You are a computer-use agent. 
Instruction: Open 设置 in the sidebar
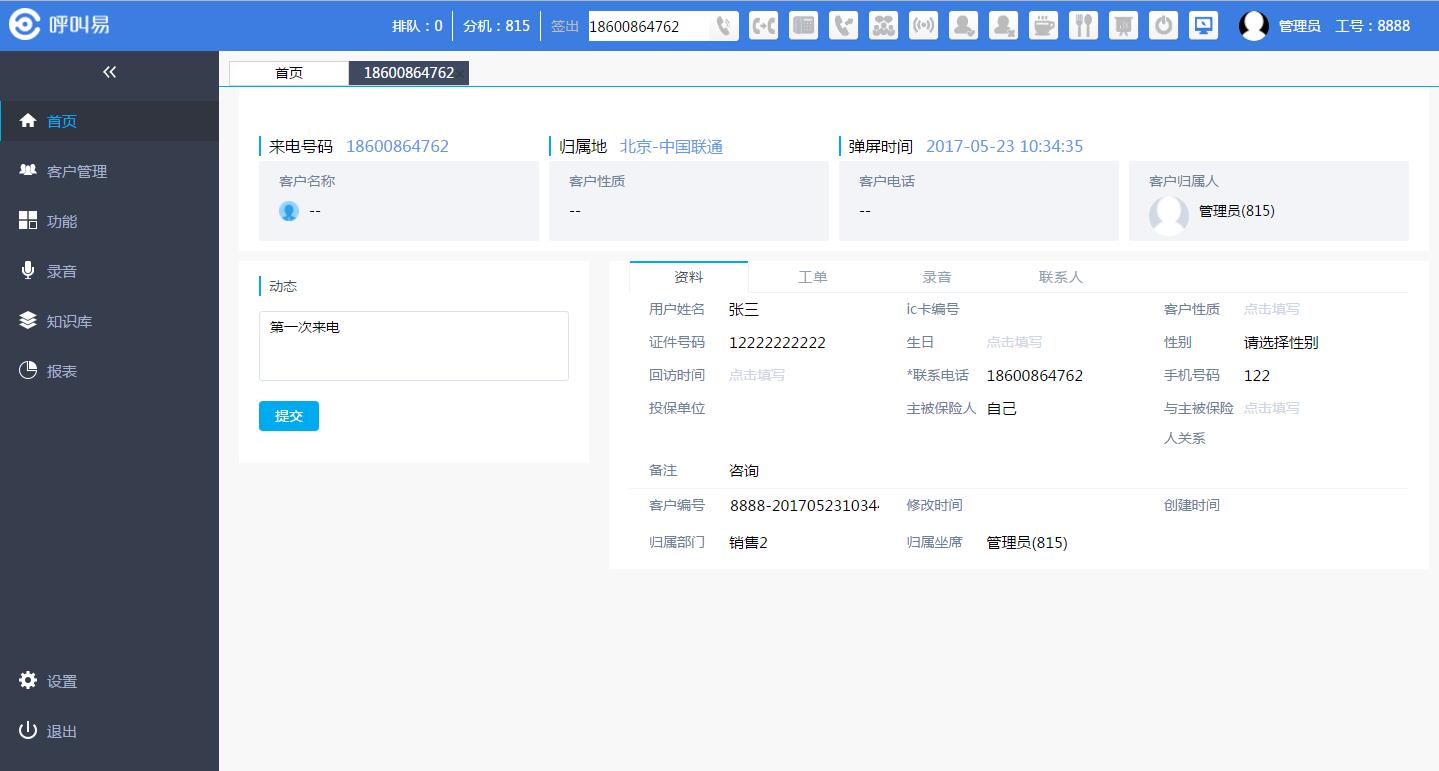point(109,681)
